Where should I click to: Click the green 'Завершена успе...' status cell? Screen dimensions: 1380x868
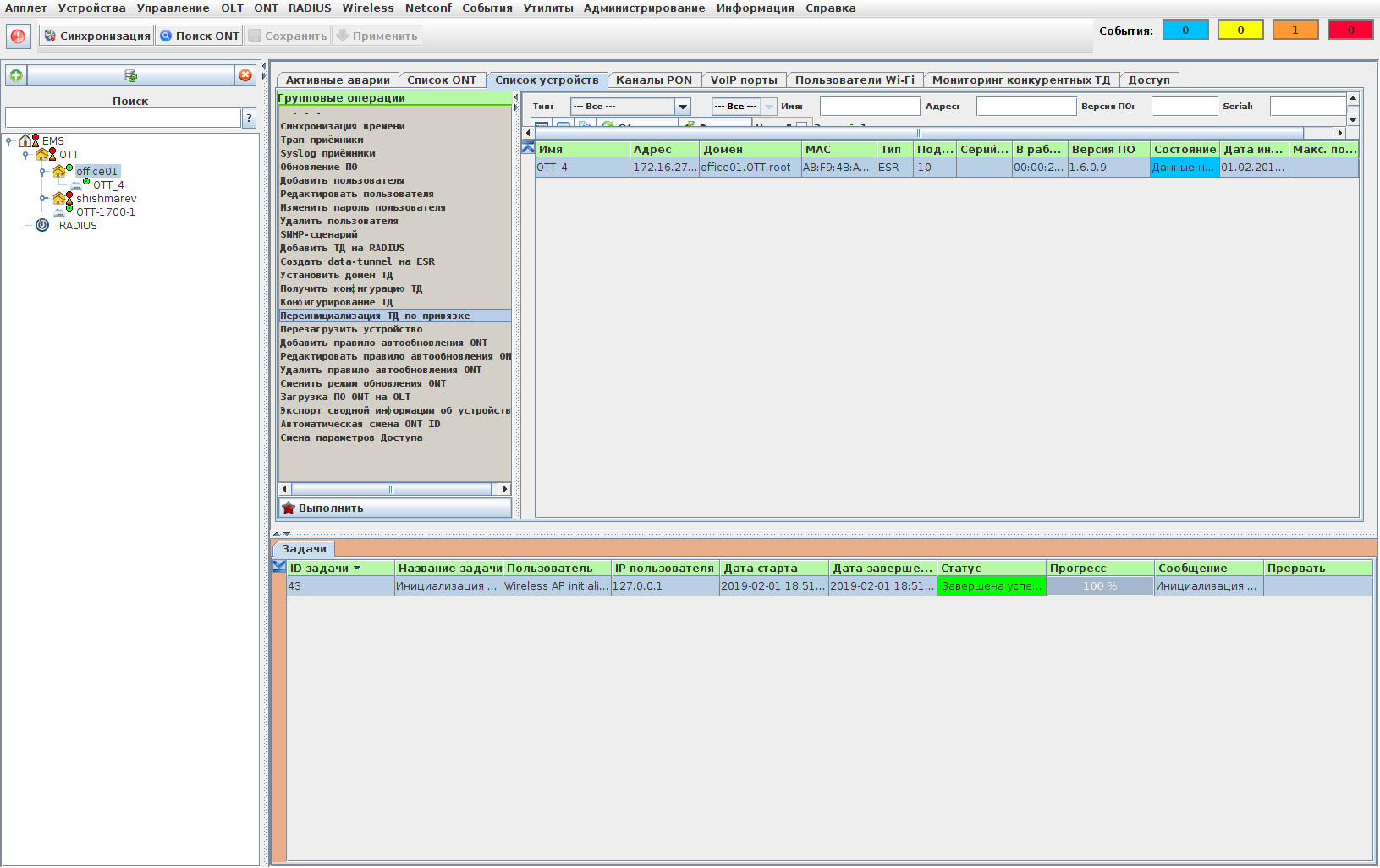pos(992,585)
